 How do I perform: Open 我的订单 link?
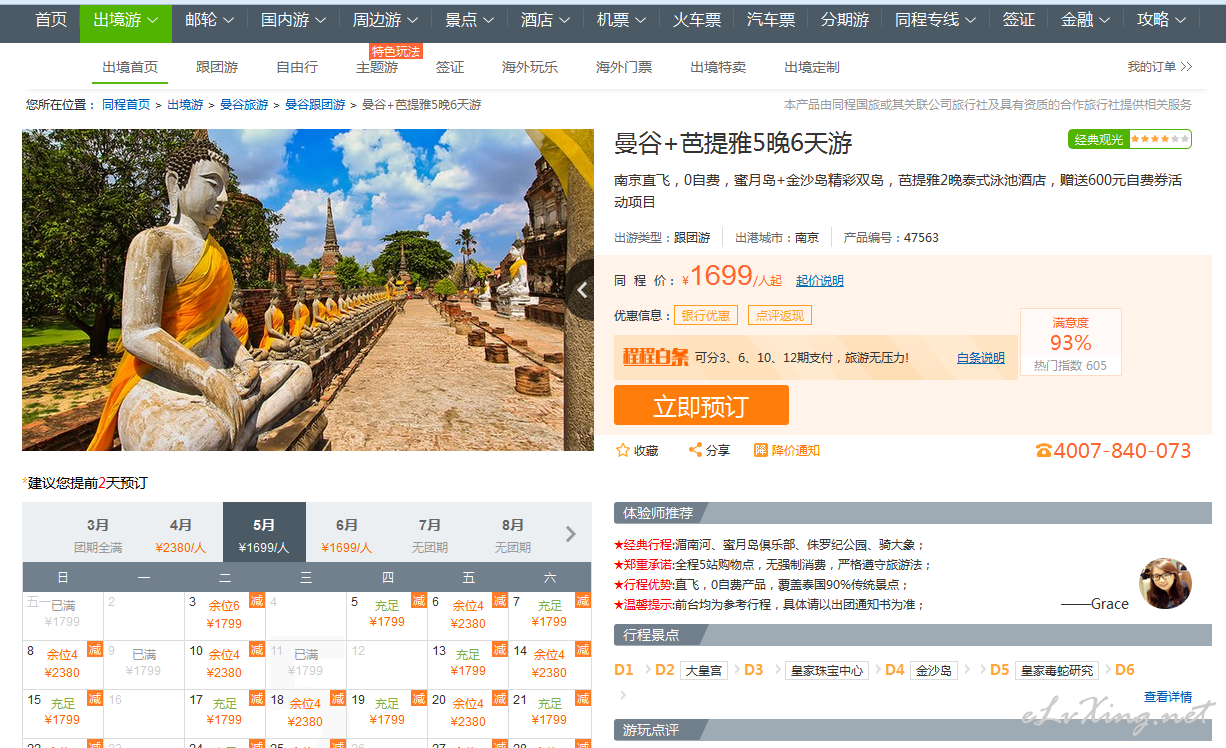click(x=1160, y=67)
